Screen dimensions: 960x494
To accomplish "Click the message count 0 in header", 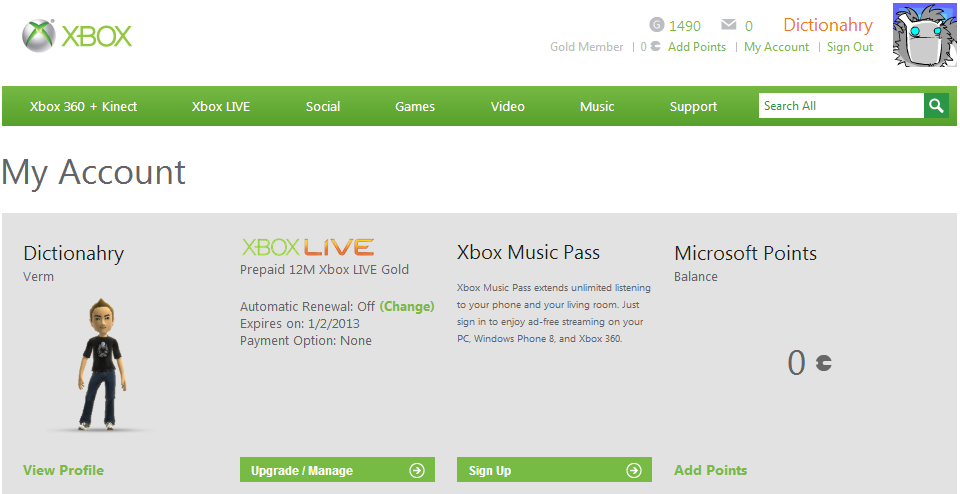I will pyautogui.click(x=748, y=26).
